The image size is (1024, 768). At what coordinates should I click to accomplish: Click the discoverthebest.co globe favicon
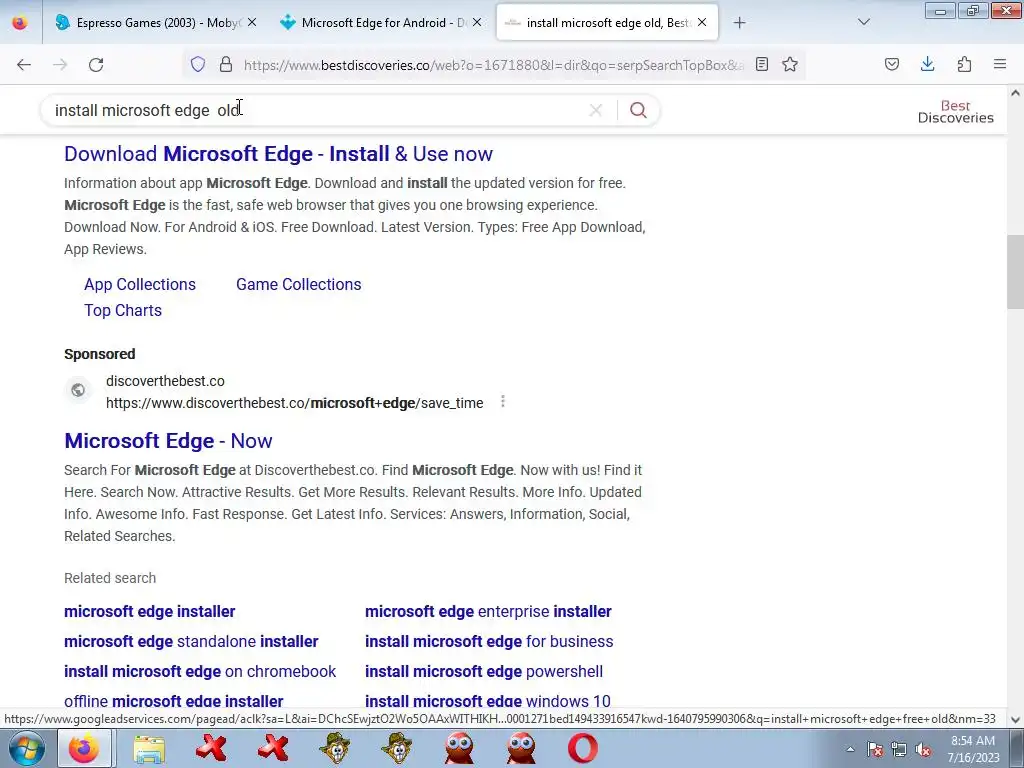tap(78, 390)
